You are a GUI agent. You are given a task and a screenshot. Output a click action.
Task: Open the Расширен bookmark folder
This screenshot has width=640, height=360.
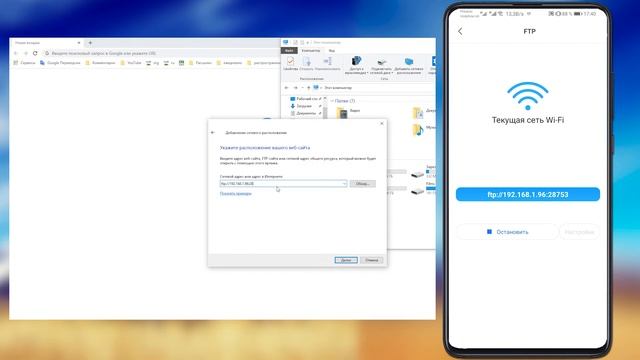click(200, 63)
